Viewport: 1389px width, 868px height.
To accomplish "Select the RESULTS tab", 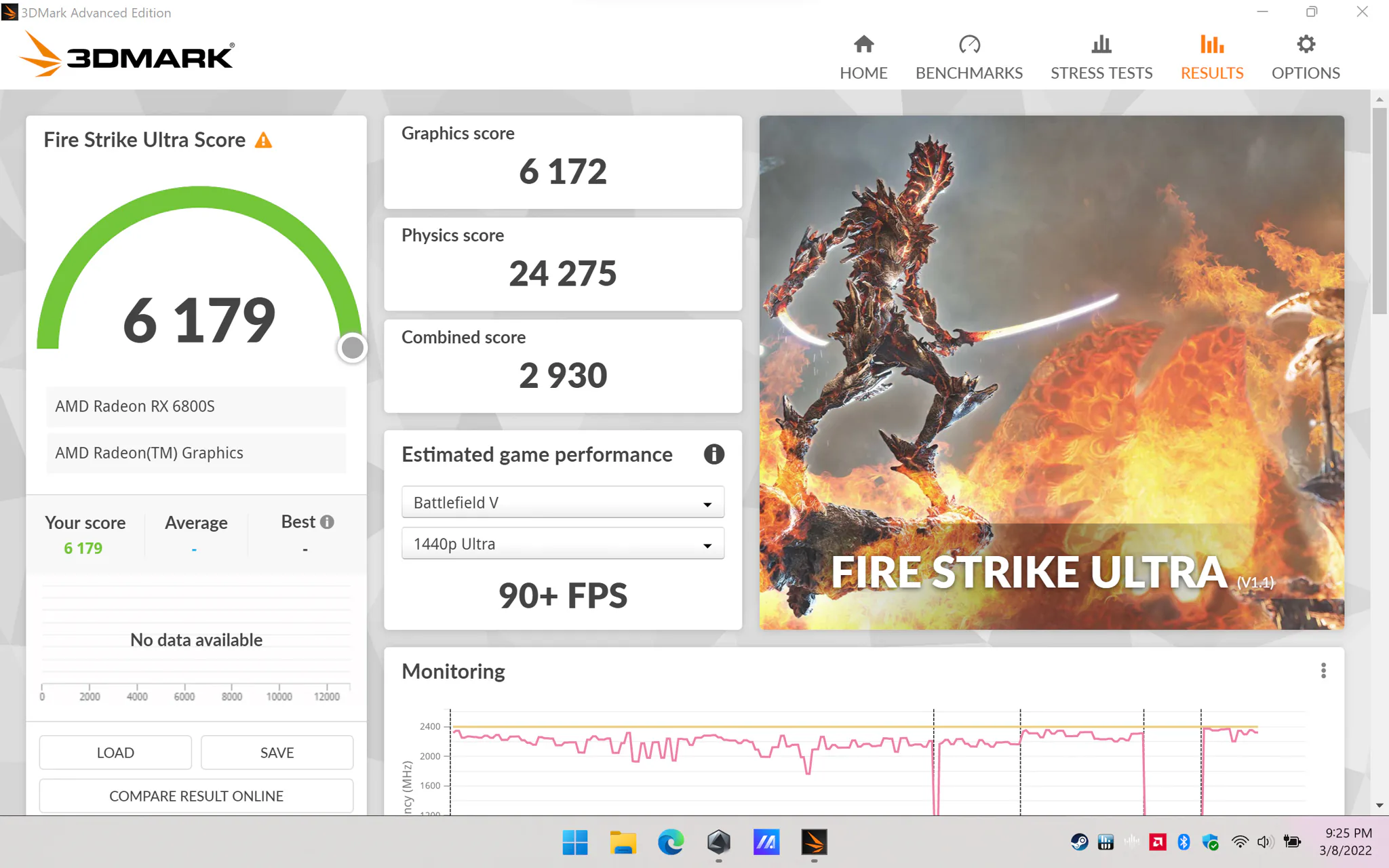I will point(1212,58).
